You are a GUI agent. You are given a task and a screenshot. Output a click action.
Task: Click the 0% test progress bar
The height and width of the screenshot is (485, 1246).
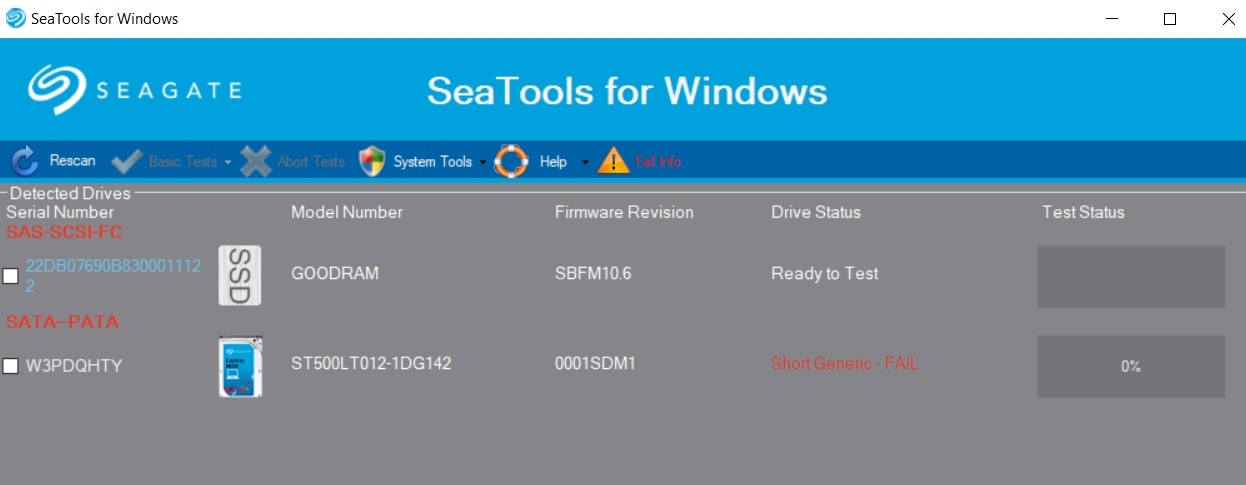click(x=1131, y=366)
